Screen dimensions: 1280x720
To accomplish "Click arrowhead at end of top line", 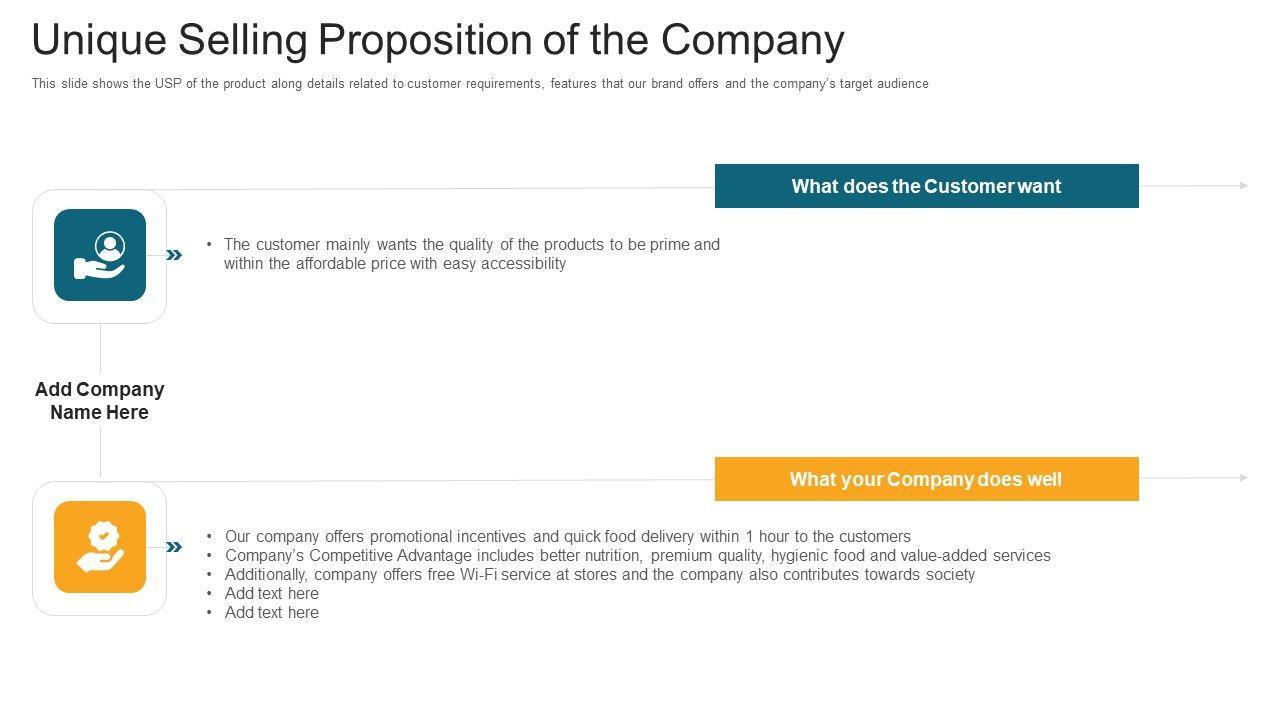I will tap(1244, 186).
